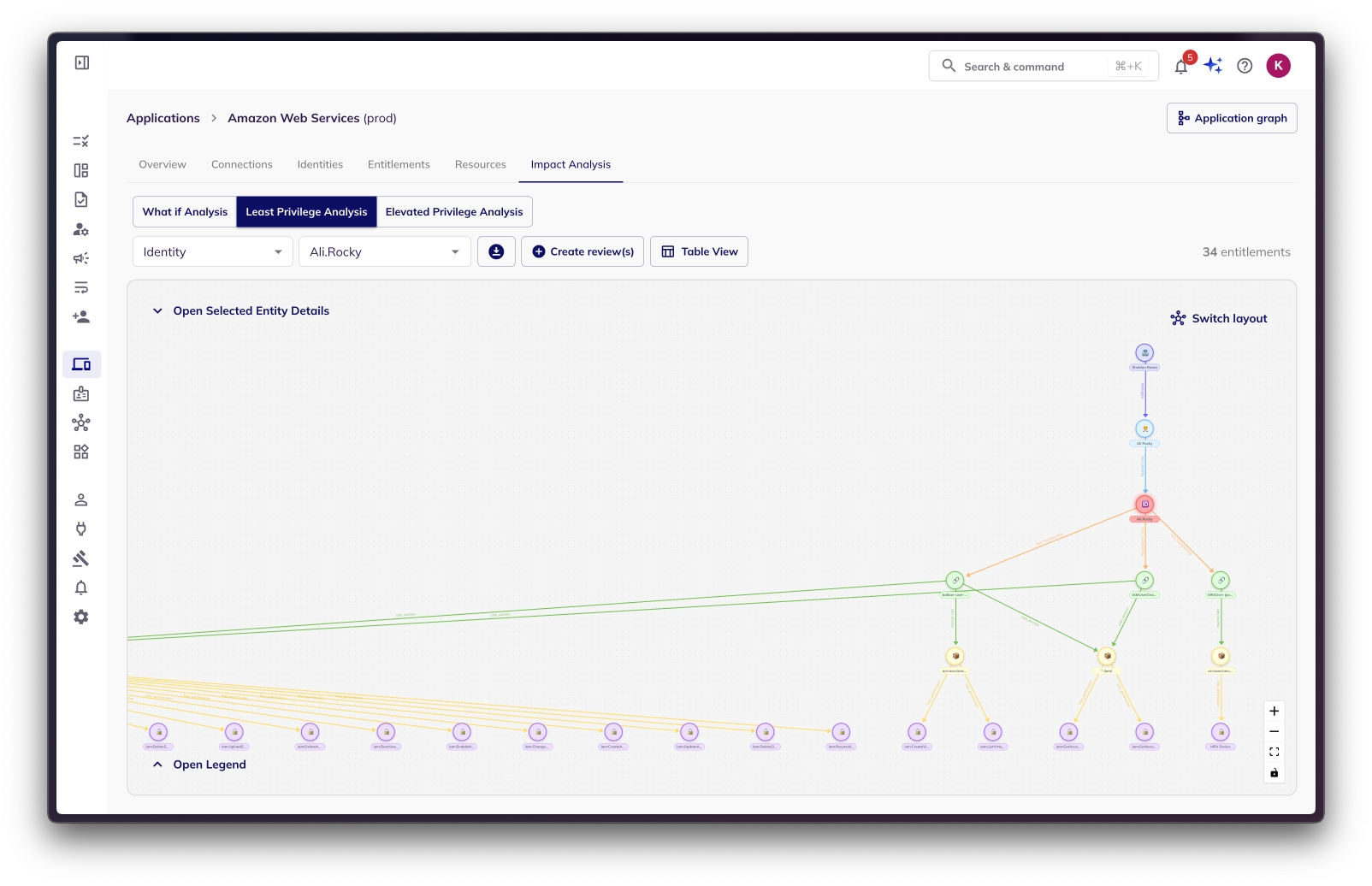Toggle the graph lock control
Viewport: 1372px width, 886px height.
[x=1274, y=773]
